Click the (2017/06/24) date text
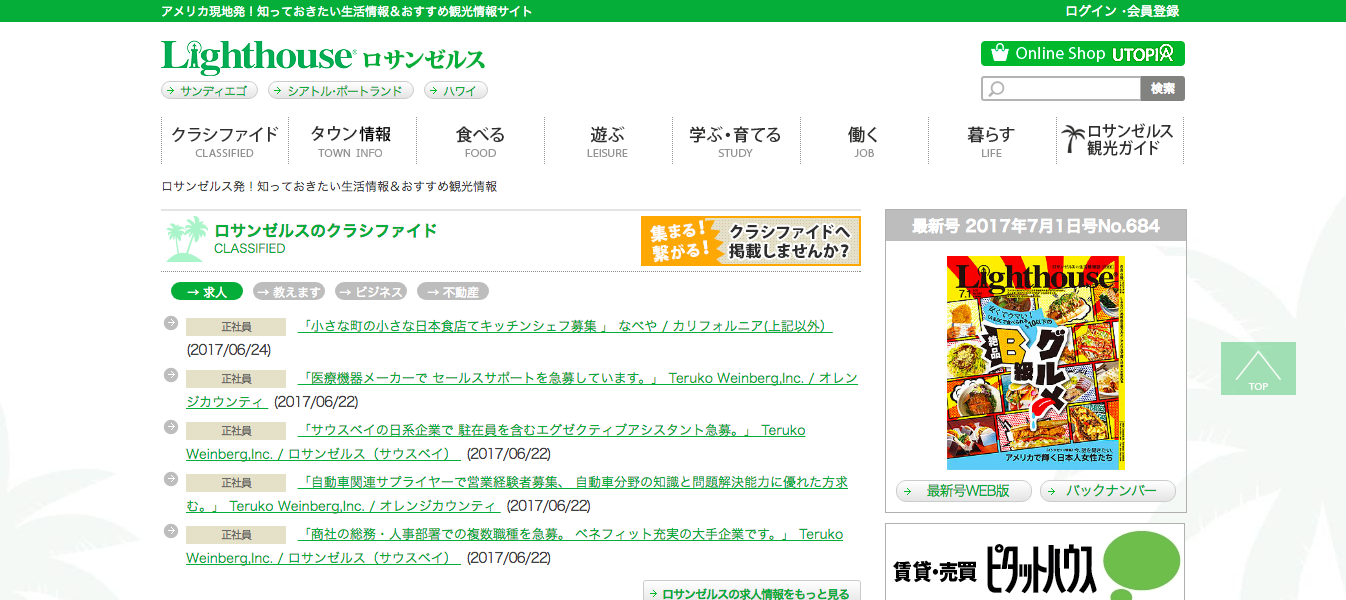This screenshot has height=600, width=1346. tap(229, 350)
